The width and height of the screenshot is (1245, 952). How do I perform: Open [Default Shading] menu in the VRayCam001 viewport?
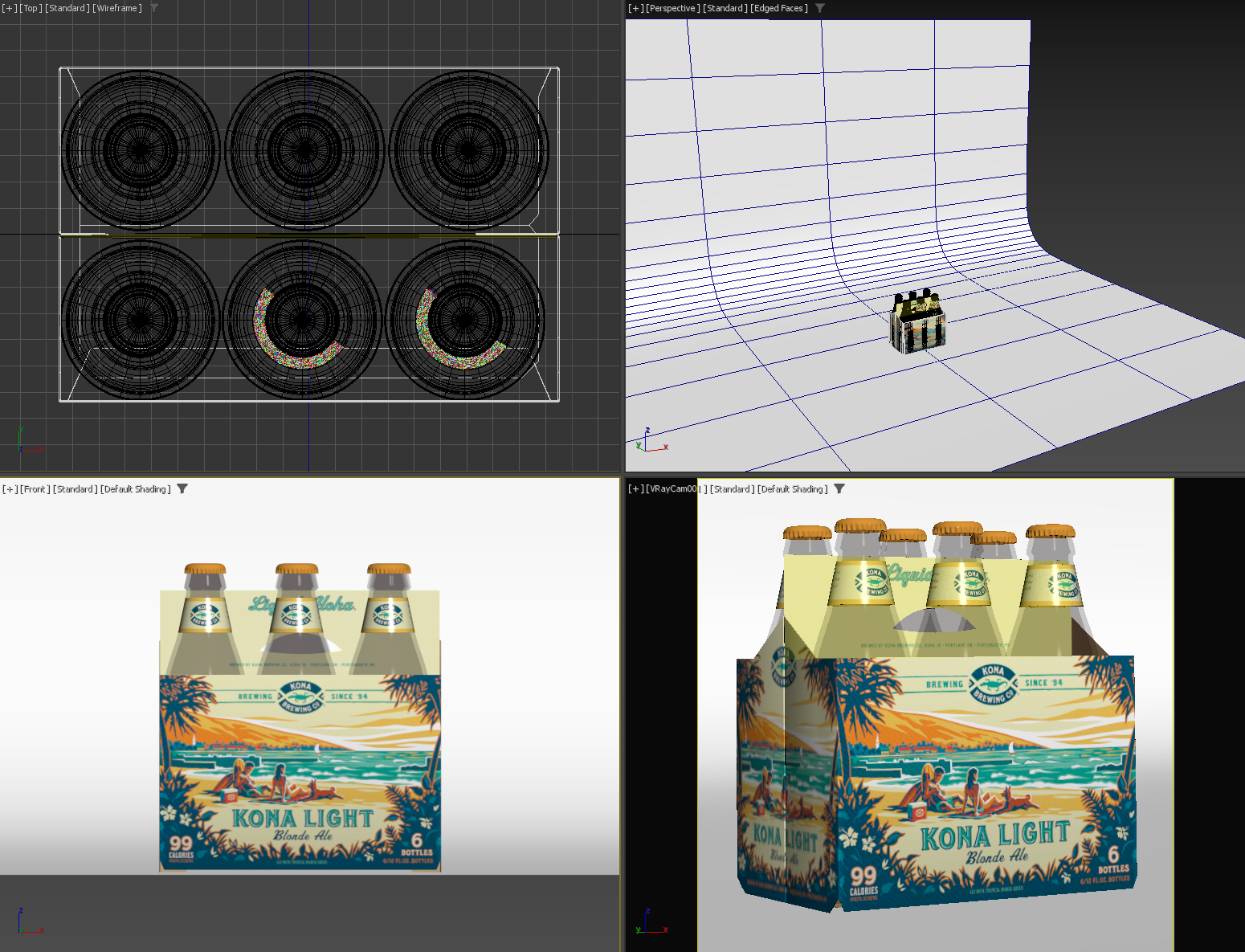pyautogui.click(x=793, y=488)
